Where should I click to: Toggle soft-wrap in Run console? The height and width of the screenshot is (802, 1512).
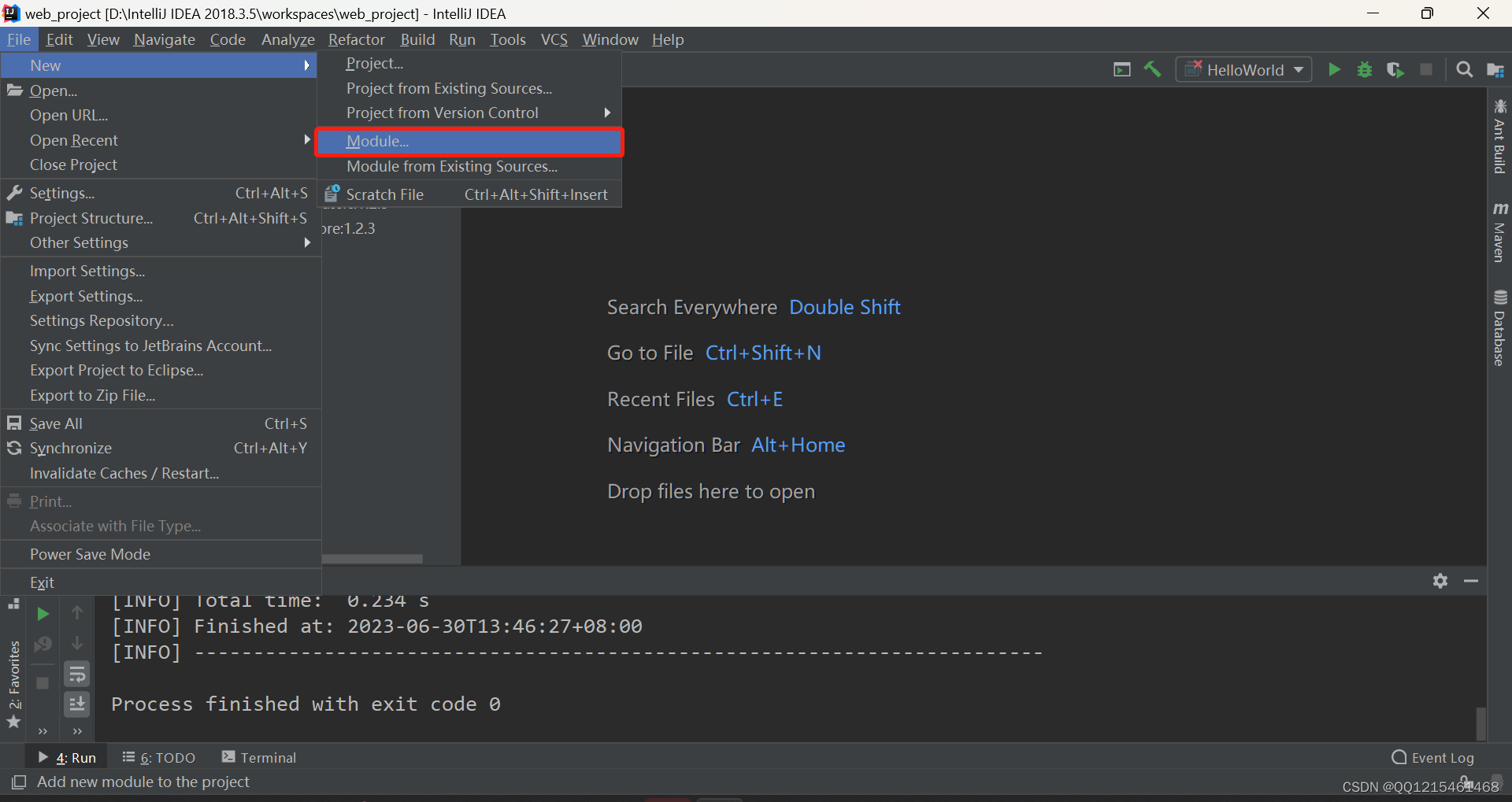[x=77, y=674]
